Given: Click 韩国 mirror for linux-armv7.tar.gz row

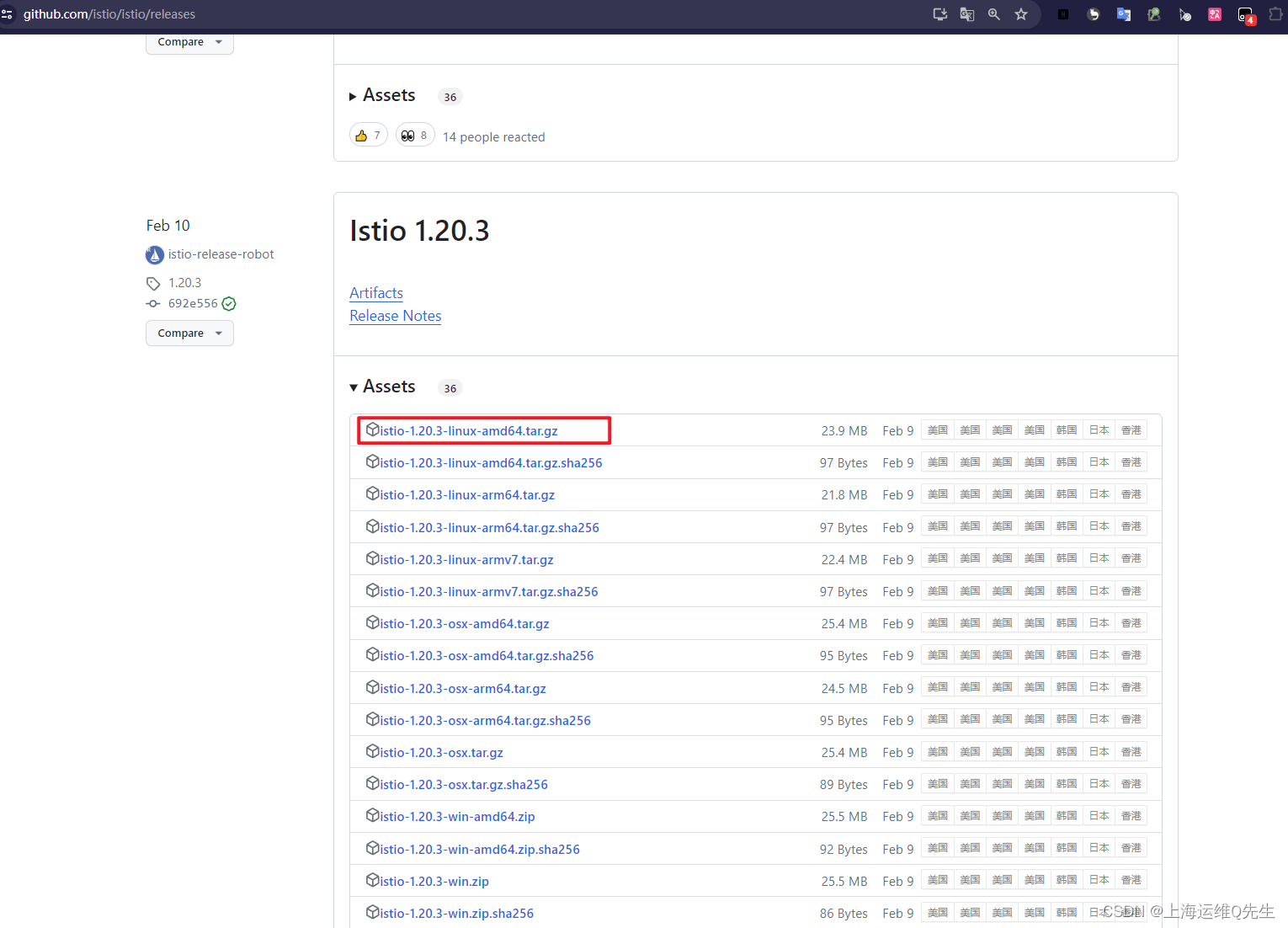Looking at the screenshot, I should pyautogui.click(x=1067, y=558).
